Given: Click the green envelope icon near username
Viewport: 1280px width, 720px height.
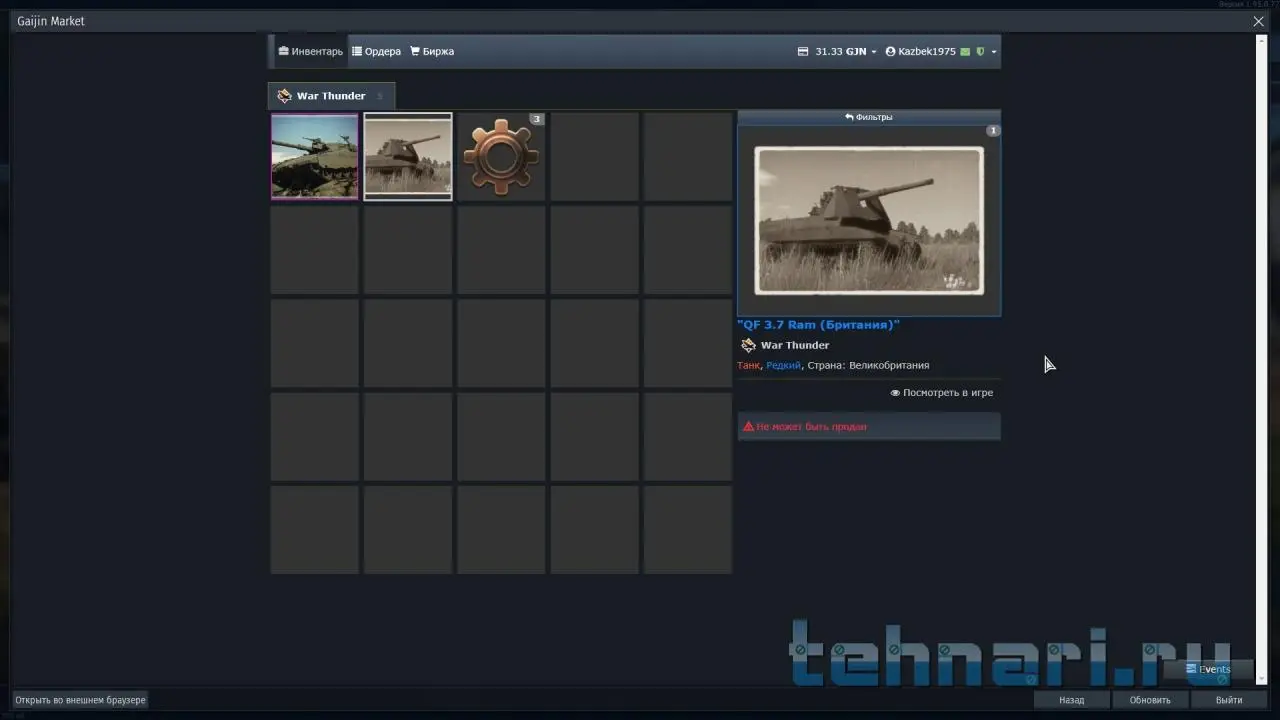Looking at the screenshot, I should click(965, 52).
